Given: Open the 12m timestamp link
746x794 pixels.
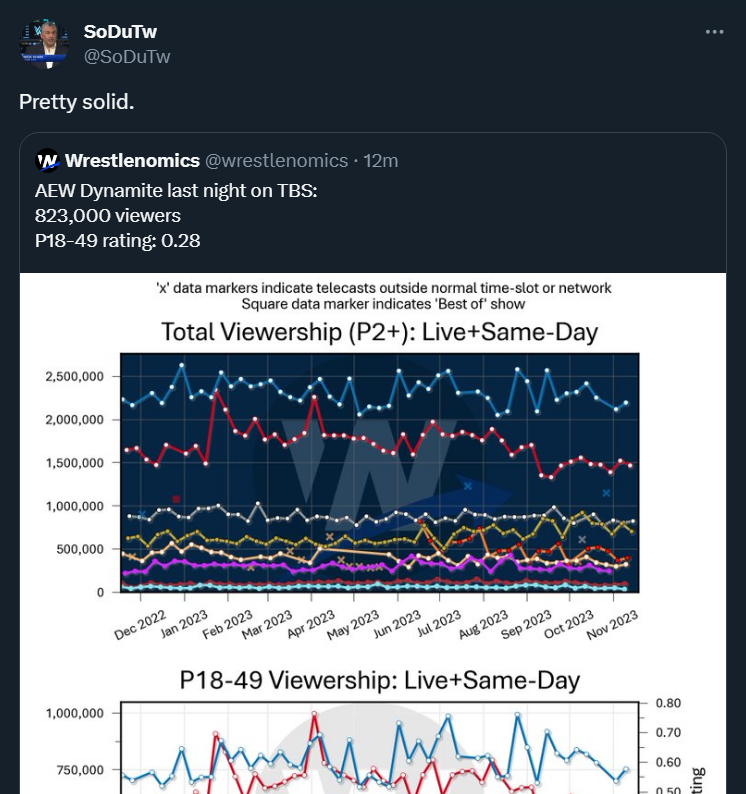Looking at the screenshot, I should [381, 161].
